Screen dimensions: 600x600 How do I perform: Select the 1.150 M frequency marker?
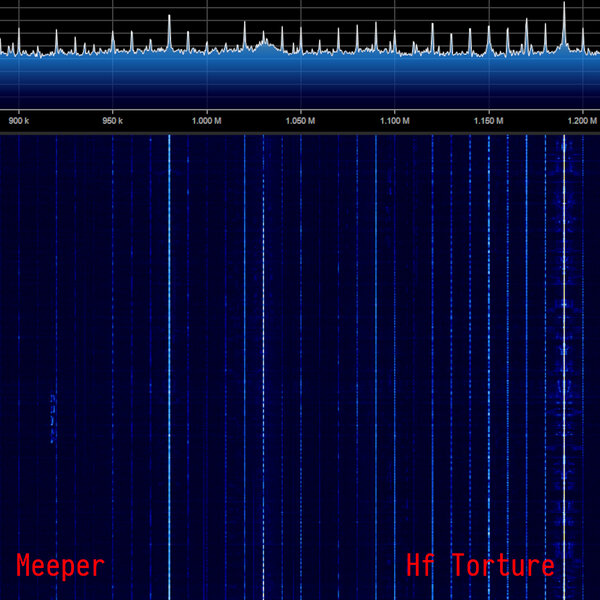click(488, 121)
